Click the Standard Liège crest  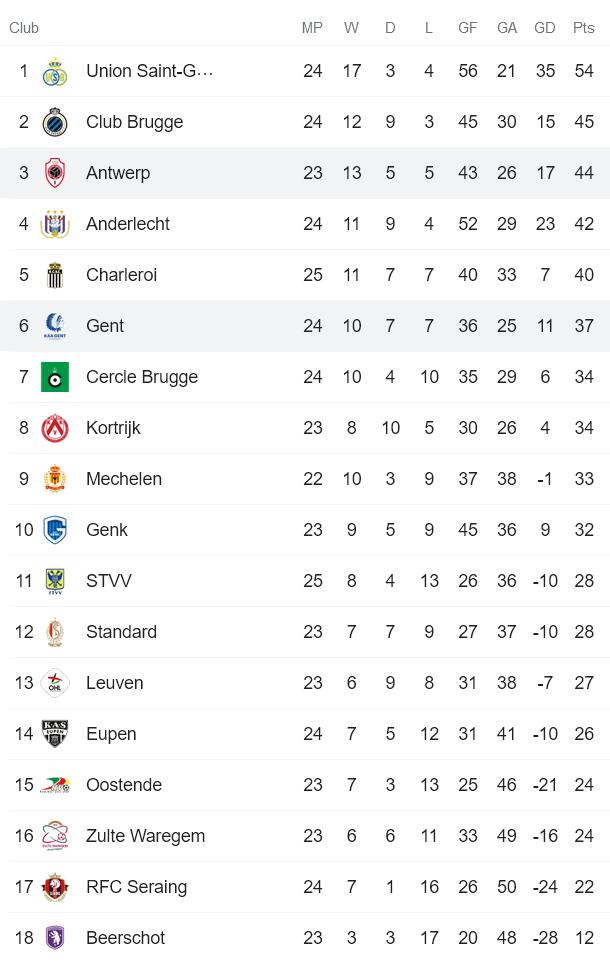click(x=55, y=632)
